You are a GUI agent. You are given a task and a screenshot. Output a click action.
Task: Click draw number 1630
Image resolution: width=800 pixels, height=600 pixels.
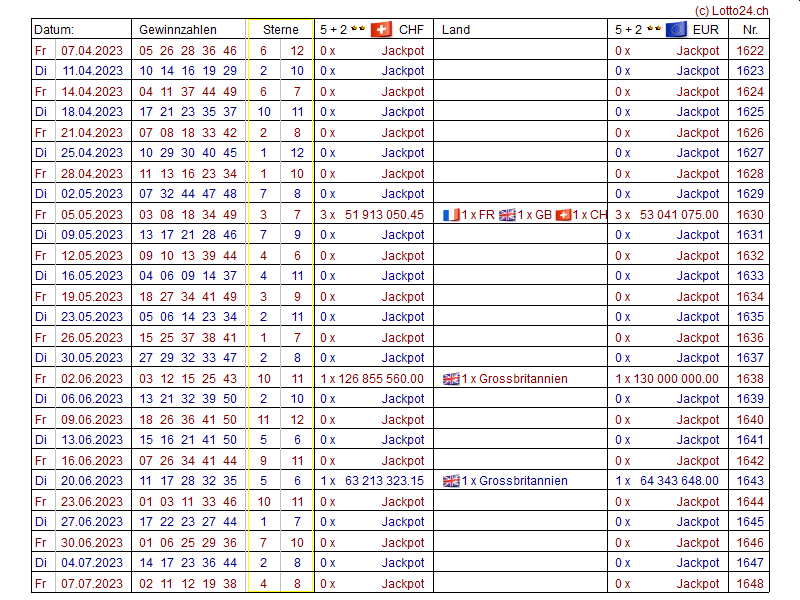tap(749, 215)
